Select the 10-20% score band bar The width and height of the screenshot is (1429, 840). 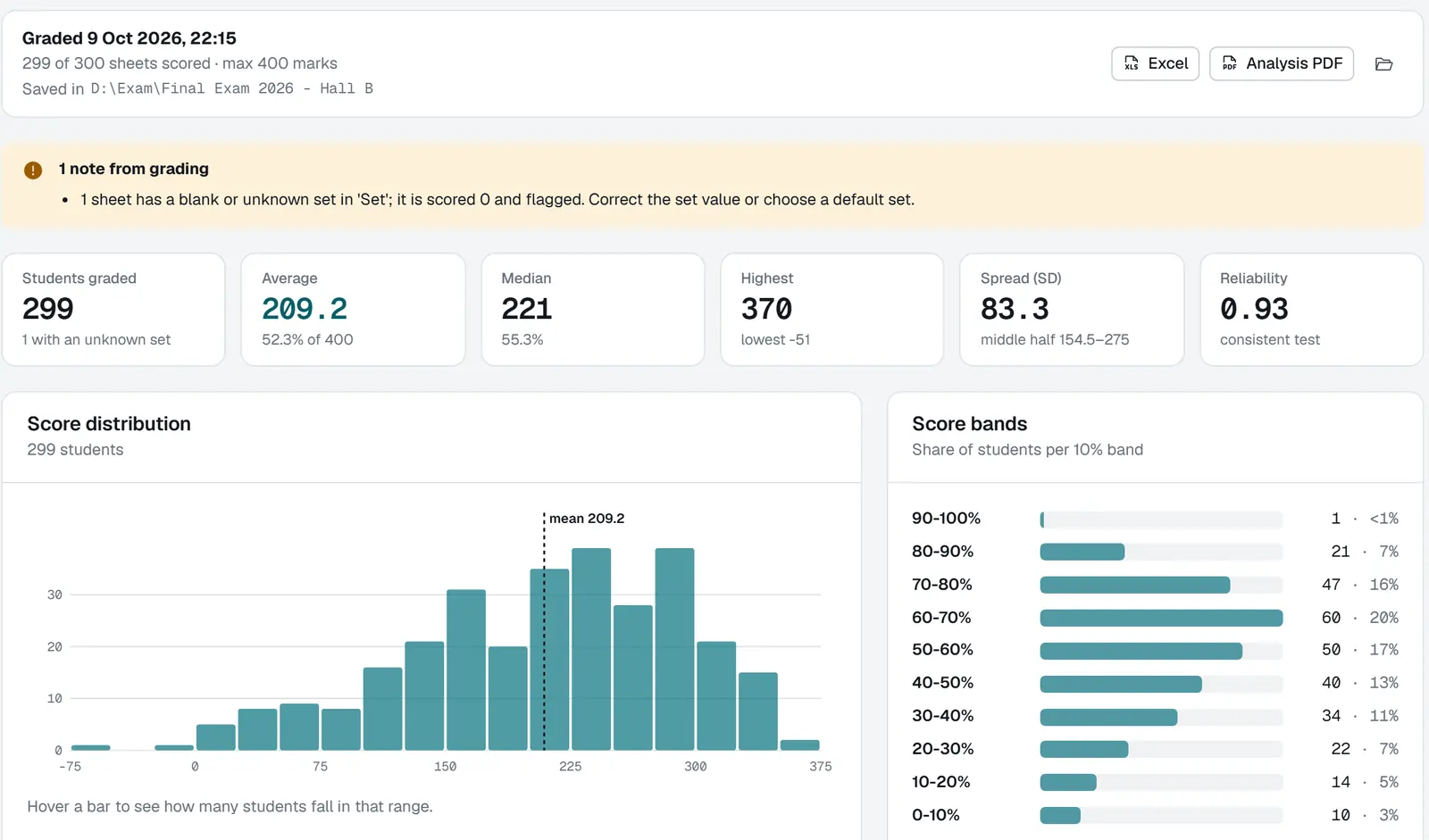click(1161, 782)
